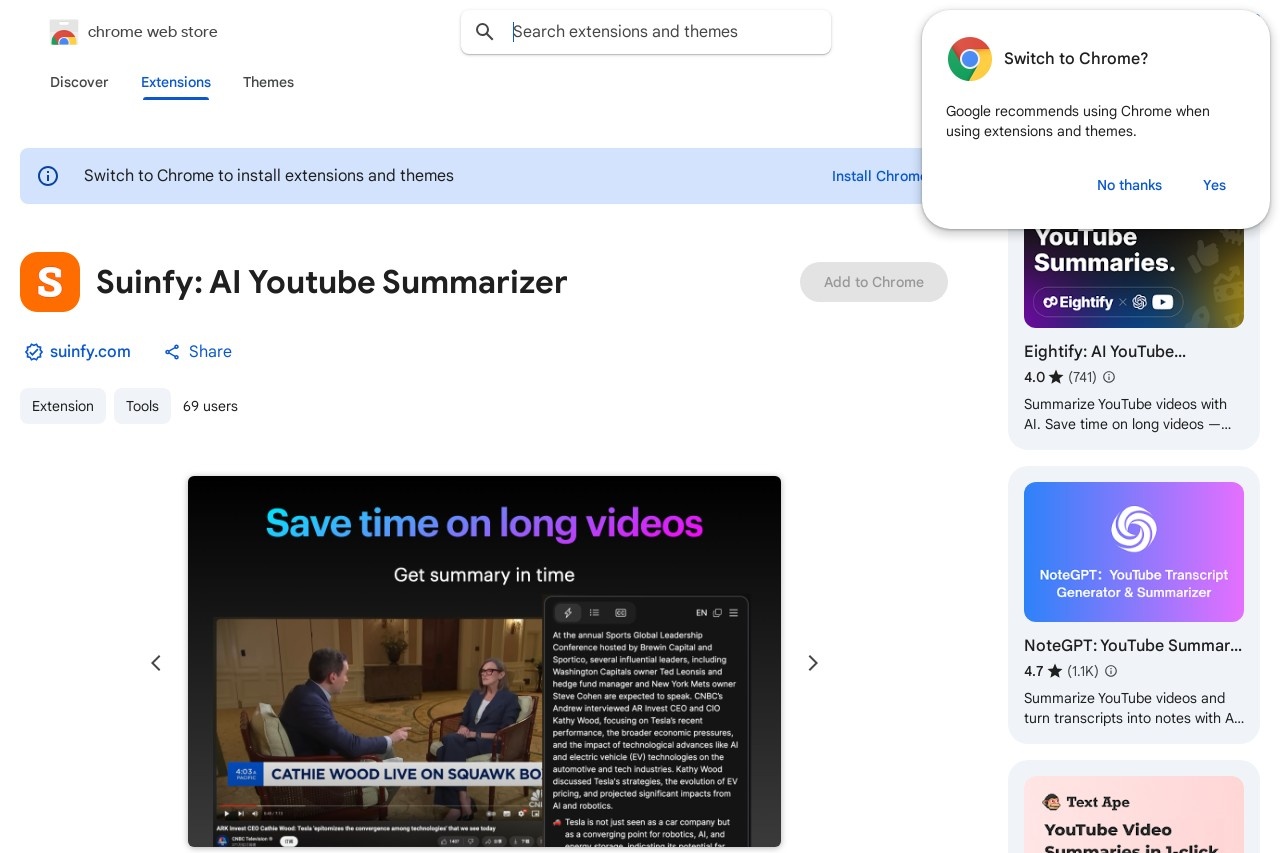Screen dimensions: 1280x853
Task: Go to the previous screenshot with left arrow
Action: 156,663
